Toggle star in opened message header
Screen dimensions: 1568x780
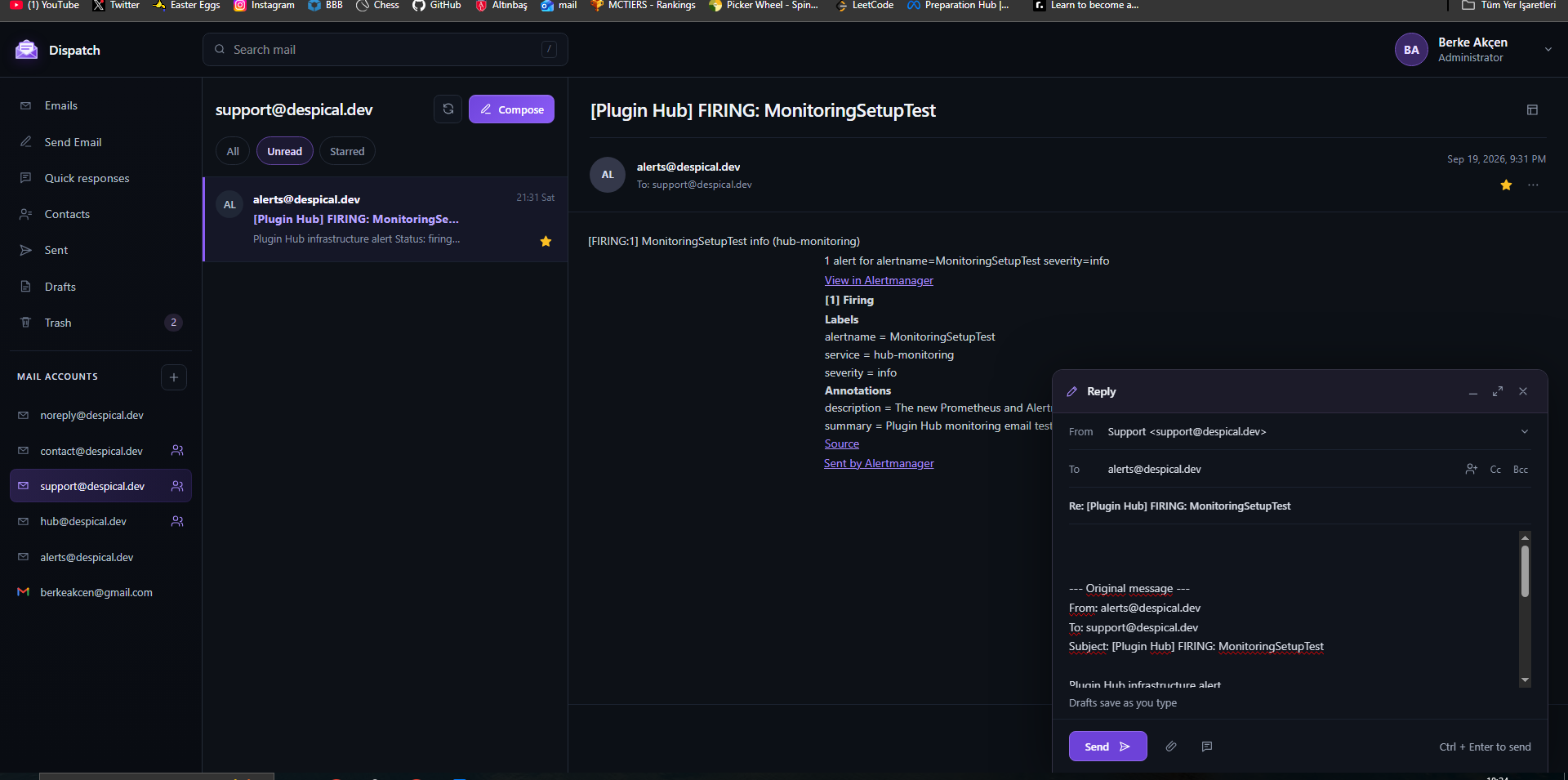1506,185
